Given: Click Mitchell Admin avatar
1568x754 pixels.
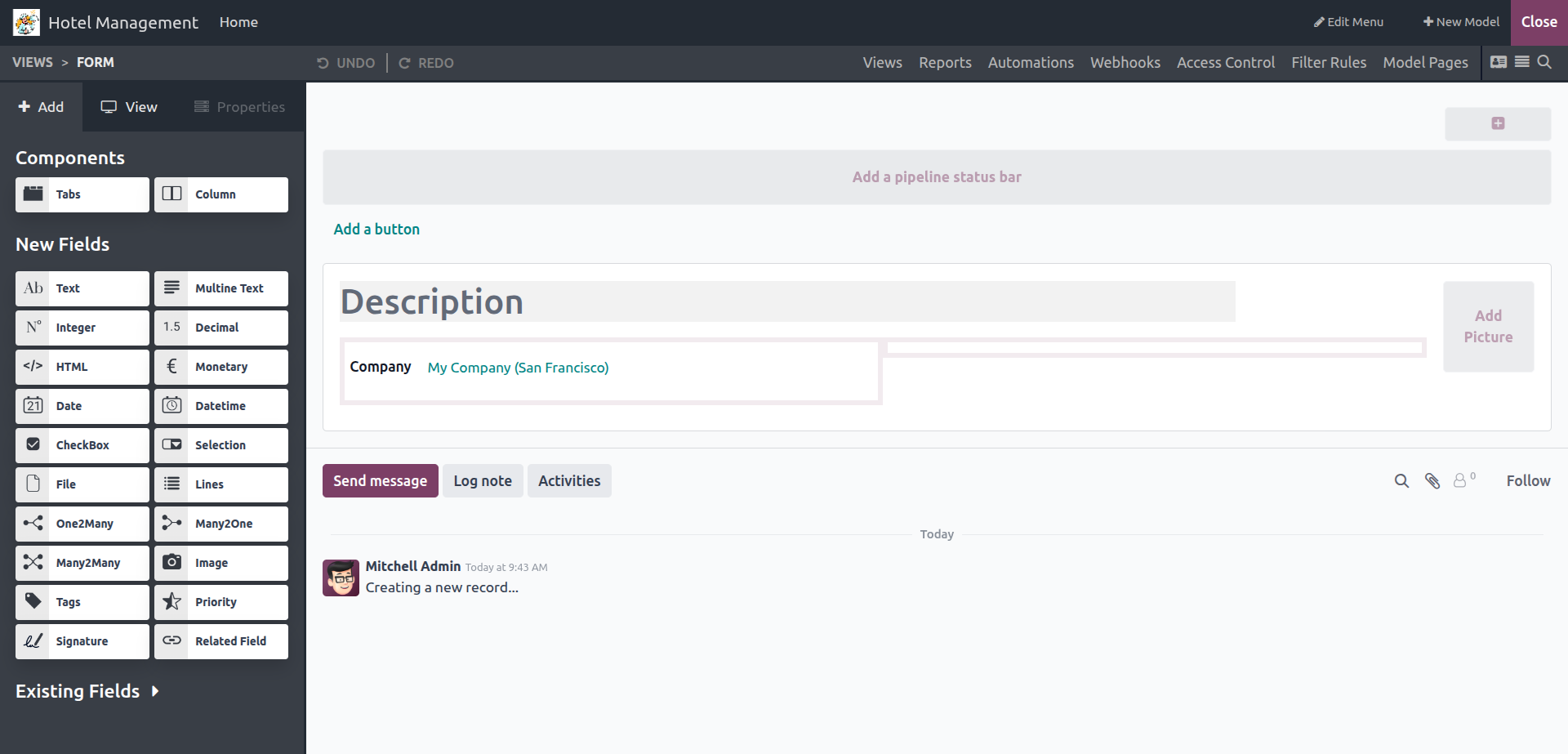Looking at the screenshot, I should tap(341, 578).
